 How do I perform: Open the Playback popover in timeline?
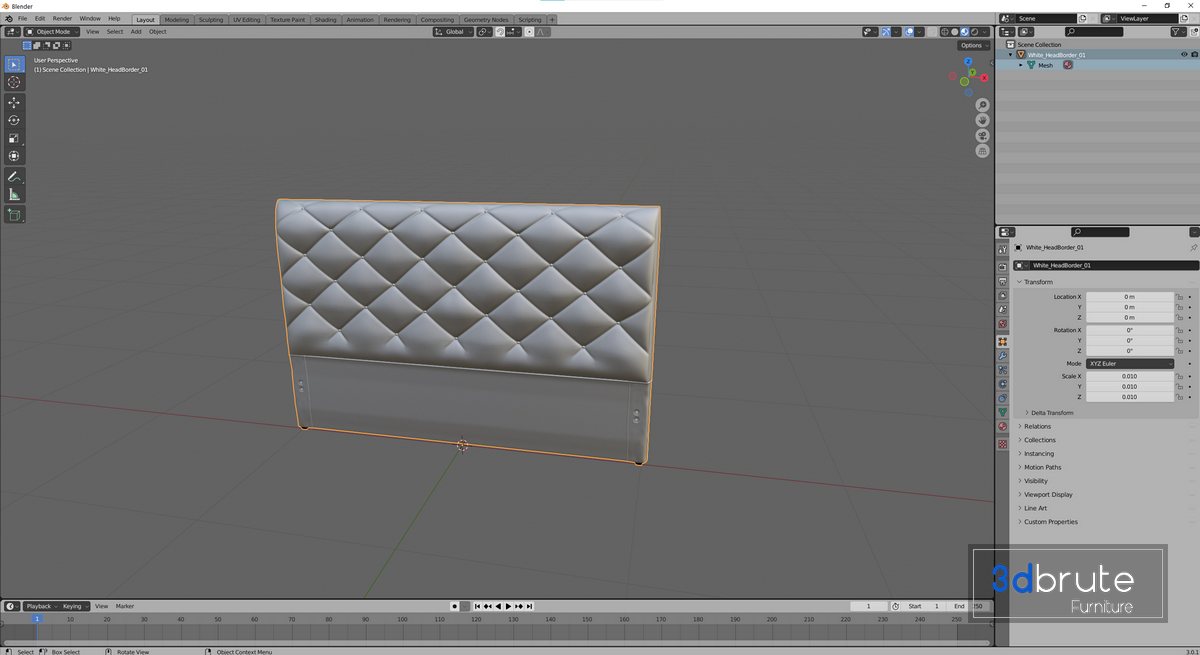click(40, 606)
